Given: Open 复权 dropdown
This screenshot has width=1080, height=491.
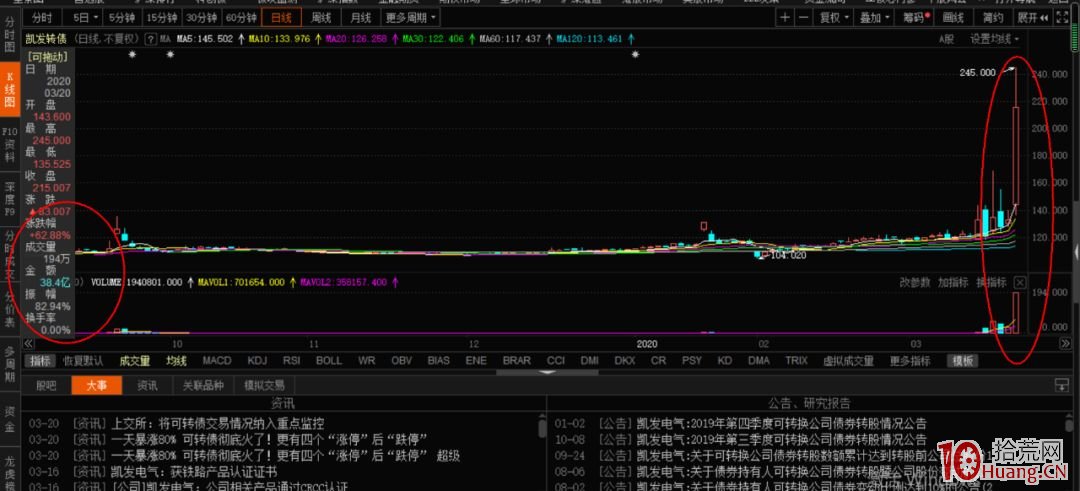Looking at the screenshot, I should pyautogui.click(x=834, y=18).
